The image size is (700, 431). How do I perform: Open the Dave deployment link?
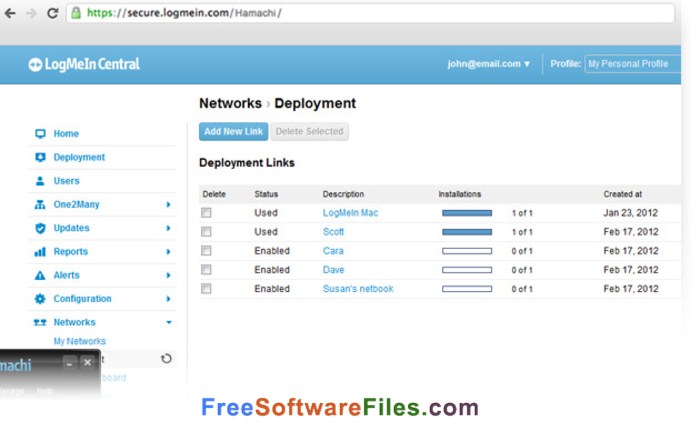333,270
